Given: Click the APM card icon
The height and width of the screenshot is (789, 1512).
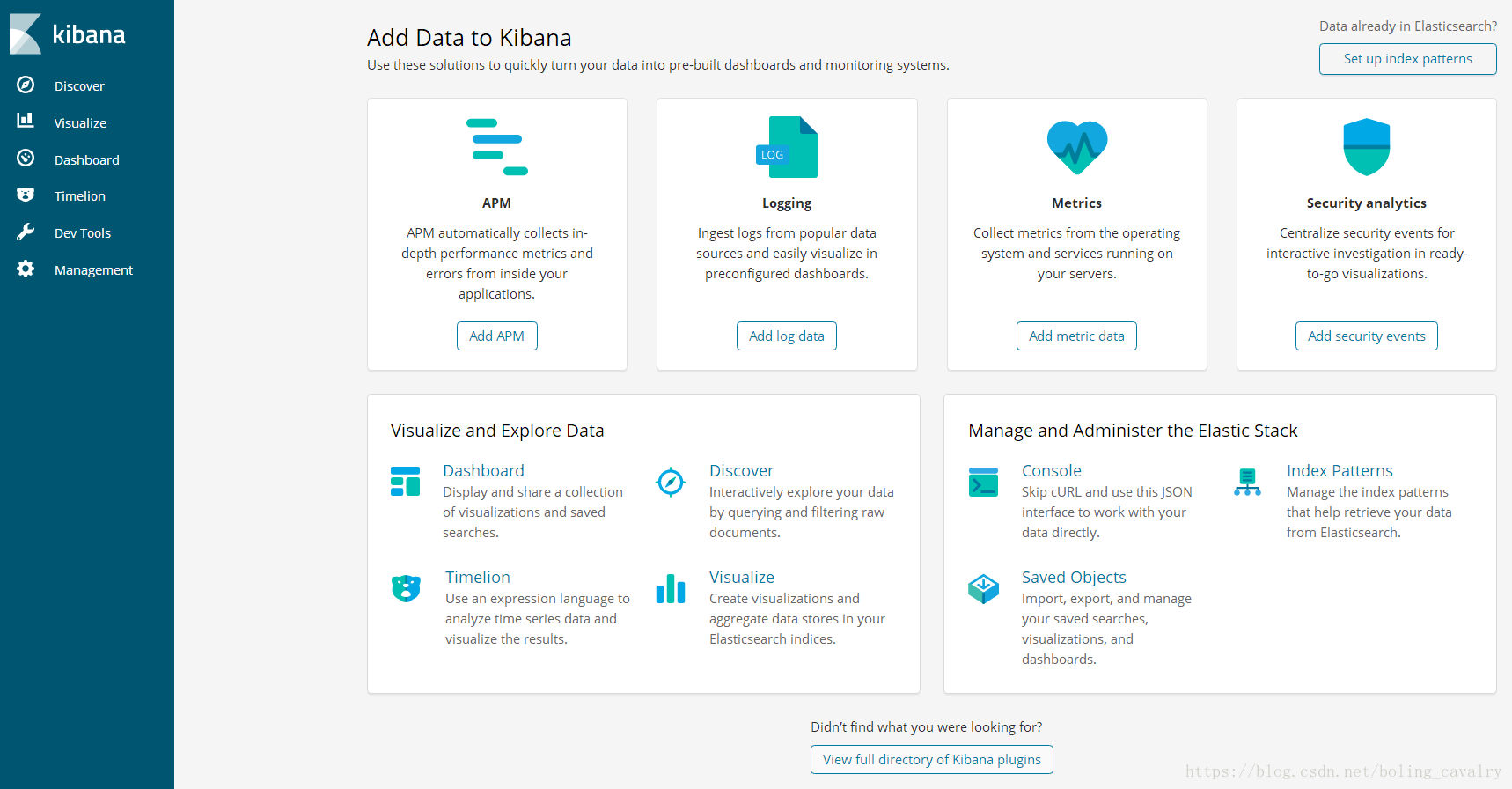Looking at the screenshot, I should [496, 147].
